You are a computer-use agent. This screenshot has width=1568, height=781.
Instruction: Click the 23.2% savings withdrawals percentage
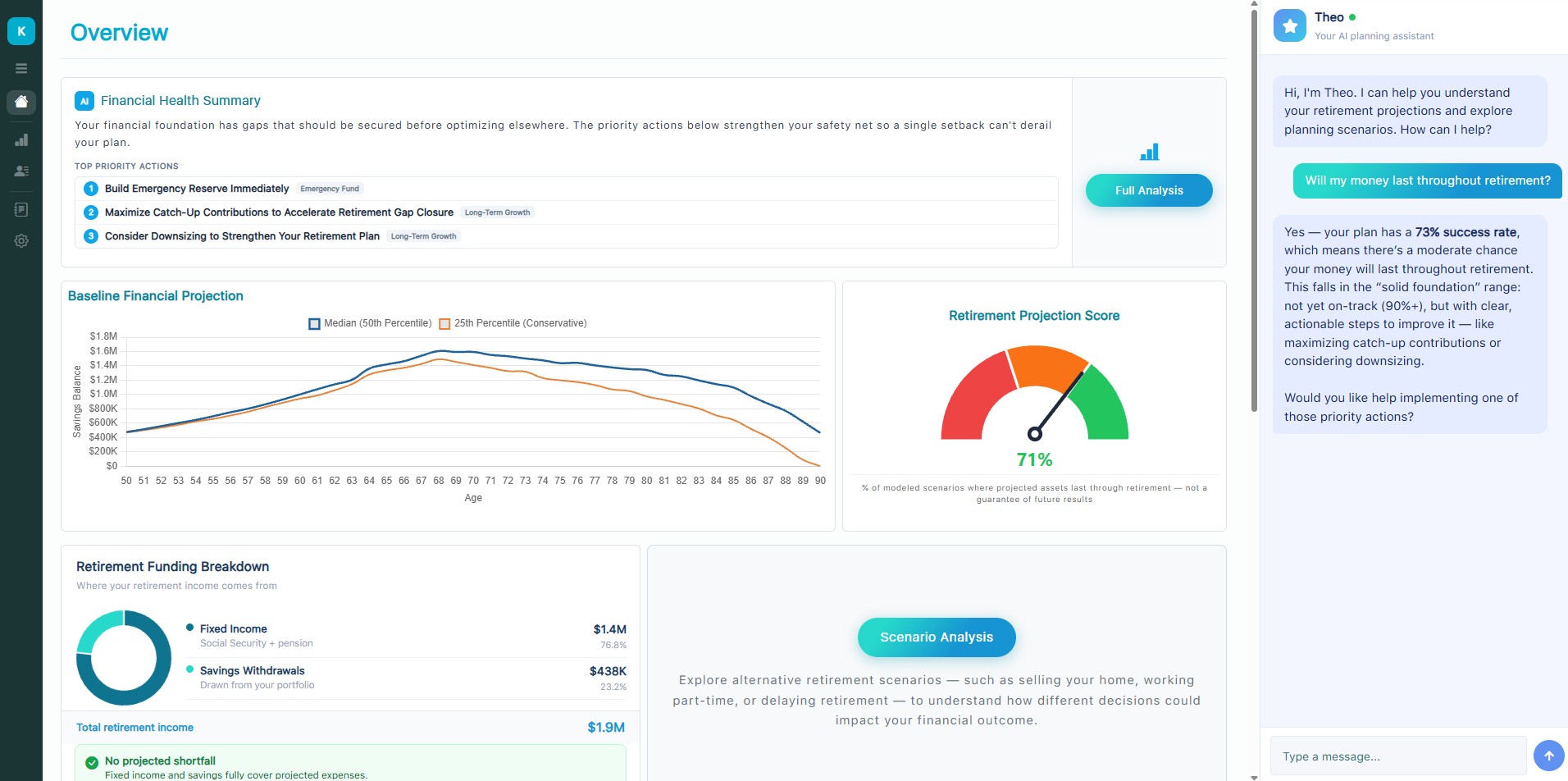coord(613,687)
